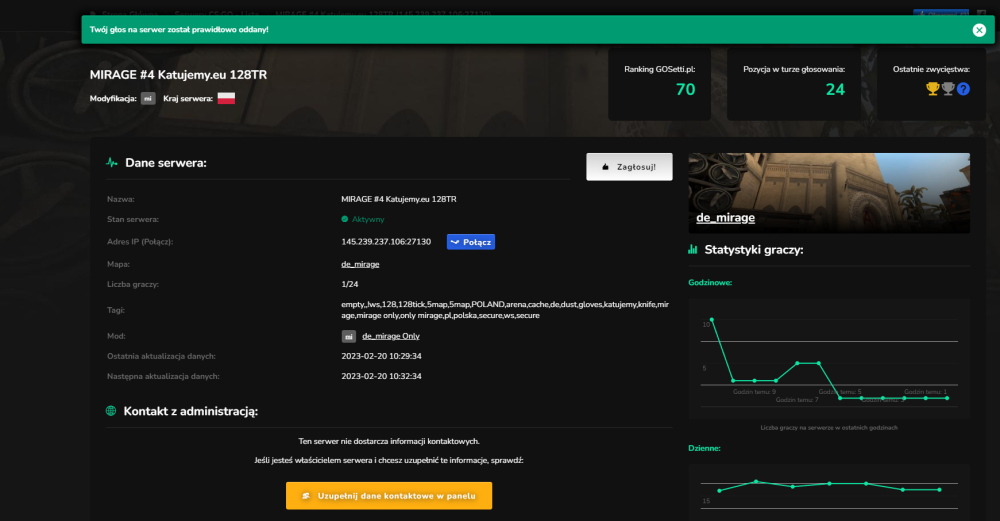Click the silver trophy icon
Viewport: 1000px width, 521px height.
(x=948, y=89)
